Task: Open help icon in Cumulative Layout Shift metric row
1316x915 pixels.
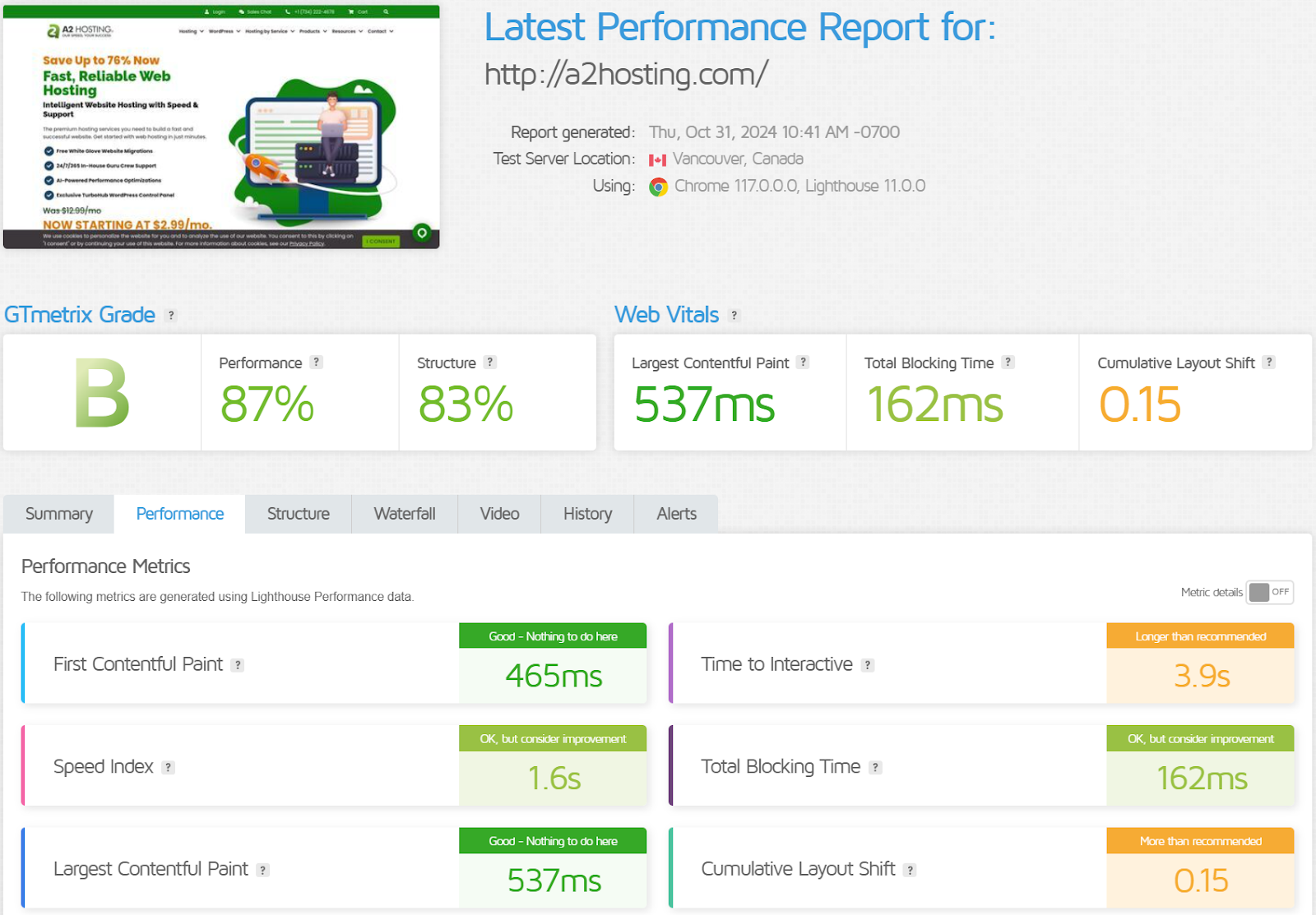Action: (910, 870)
